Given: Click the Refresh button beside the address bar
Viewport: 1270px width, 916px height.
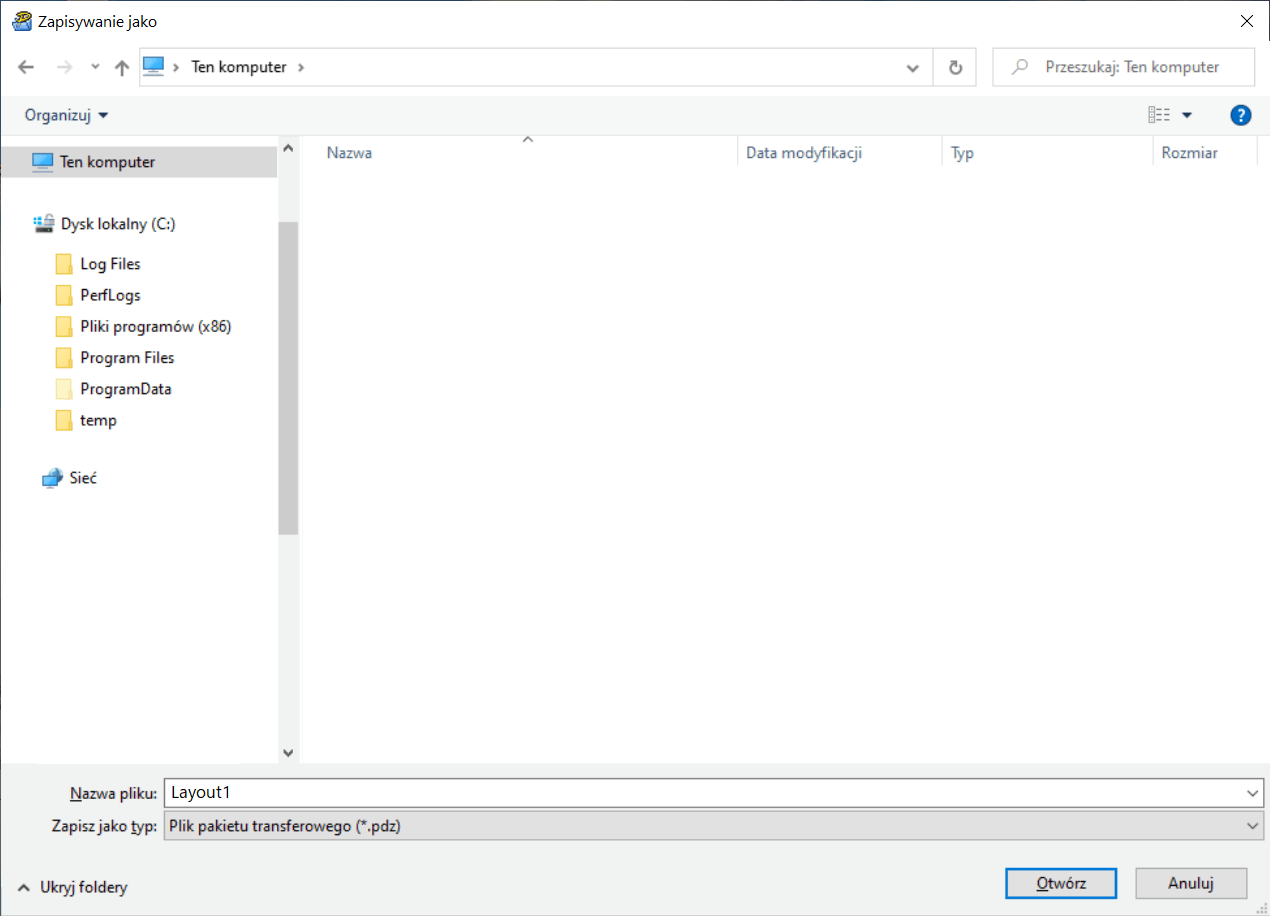Looking at the screenshot, I should tap(955, 68).
